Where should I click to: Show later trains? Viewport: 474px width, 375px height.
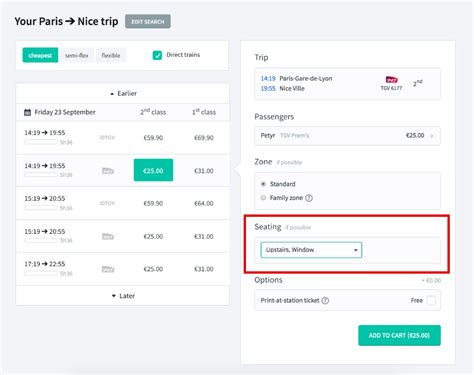(x=123, y=296)
